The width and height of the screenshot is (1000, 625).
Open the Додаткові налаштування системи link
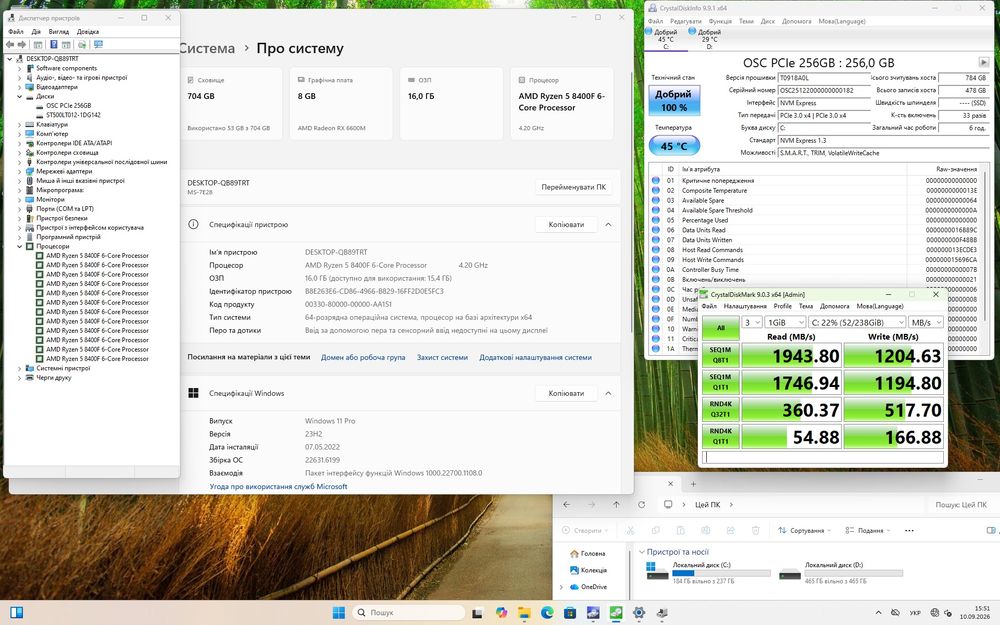pos(535,357)
